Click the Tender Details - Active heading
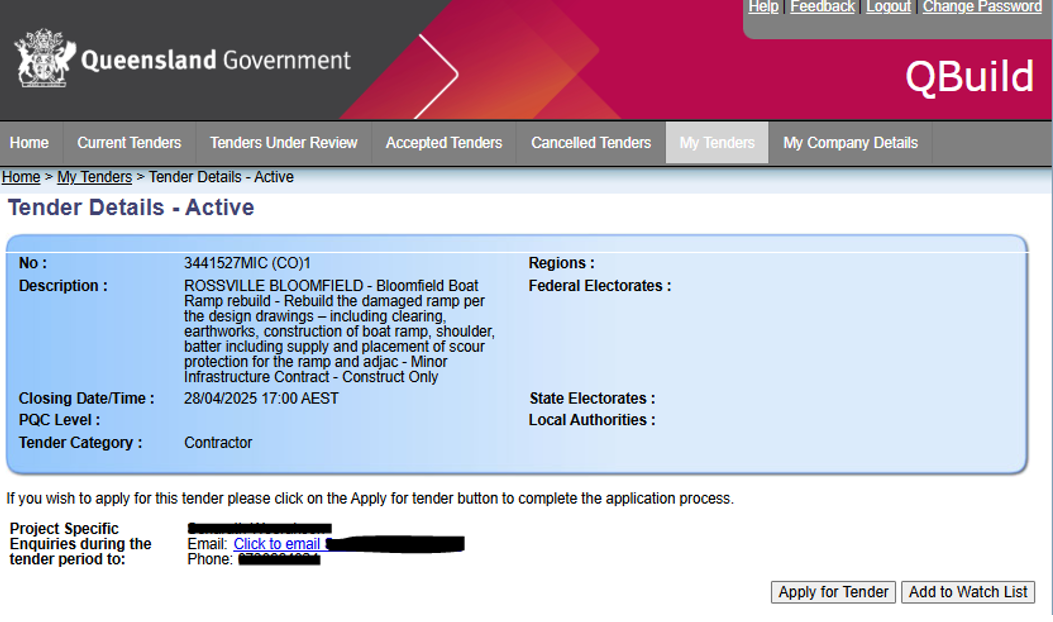The height and width of the screenshot is (622, 1053). click(131, 208)
